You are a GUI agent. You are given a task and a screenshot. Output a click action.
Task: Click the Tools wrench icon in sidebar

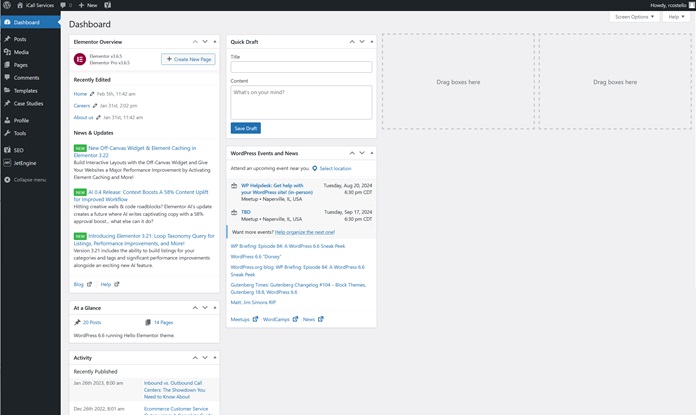point(7,133)
